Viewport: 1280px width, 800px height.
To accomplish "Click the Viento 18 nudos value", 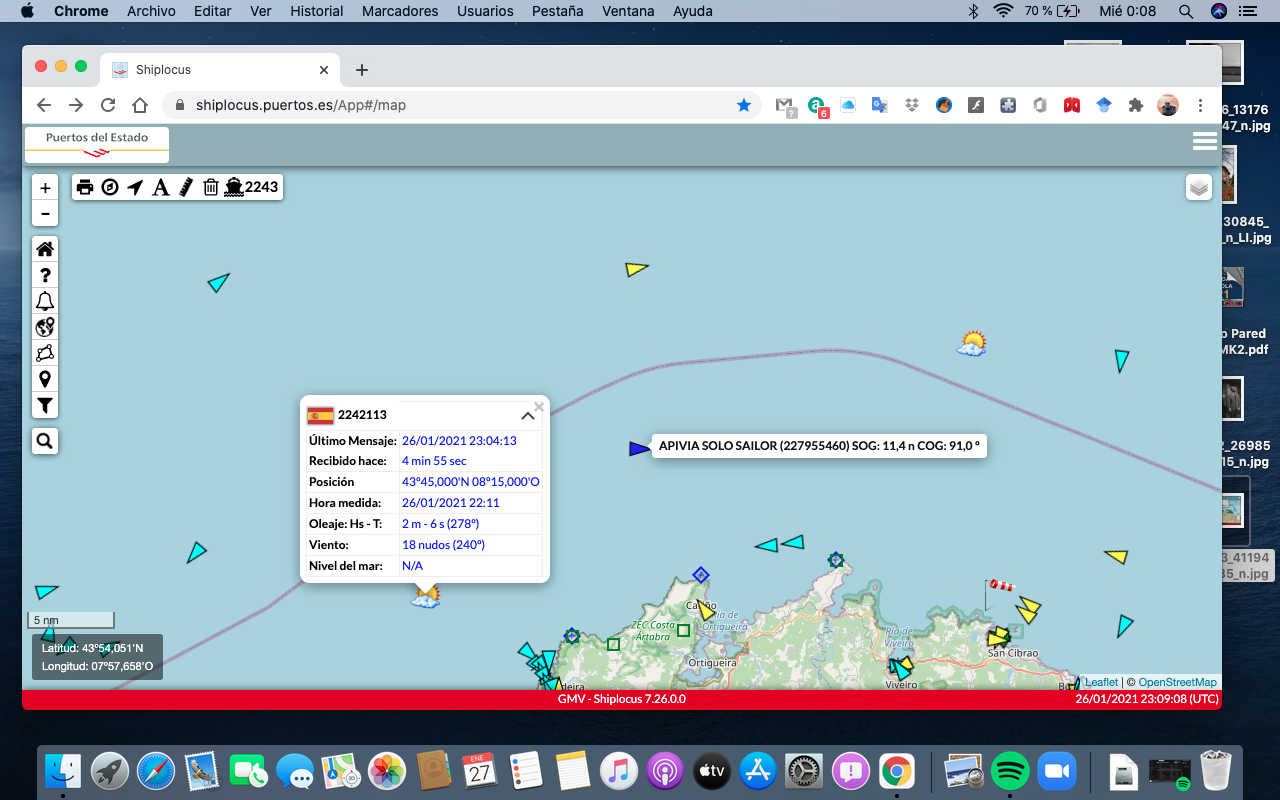I will [443, 545].
